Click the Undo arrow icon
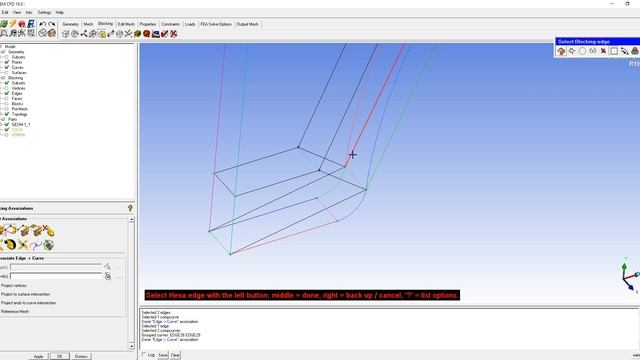The image size is (640, 360). coord(42,24)
